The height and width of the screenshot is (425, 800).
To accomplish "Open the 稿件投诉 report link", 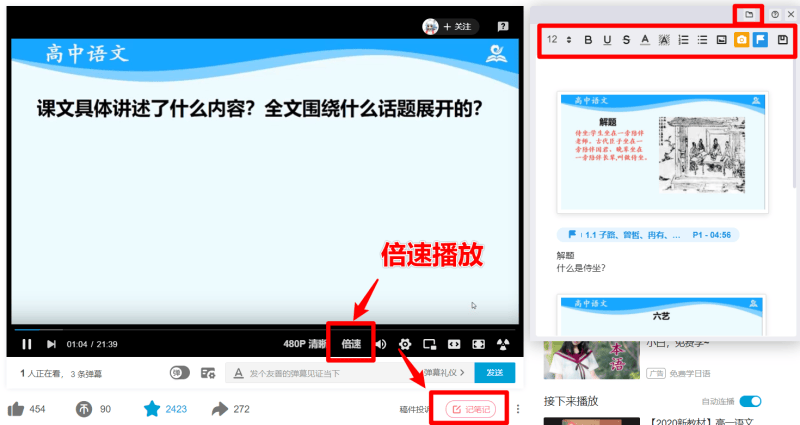I will pos(414,409).
